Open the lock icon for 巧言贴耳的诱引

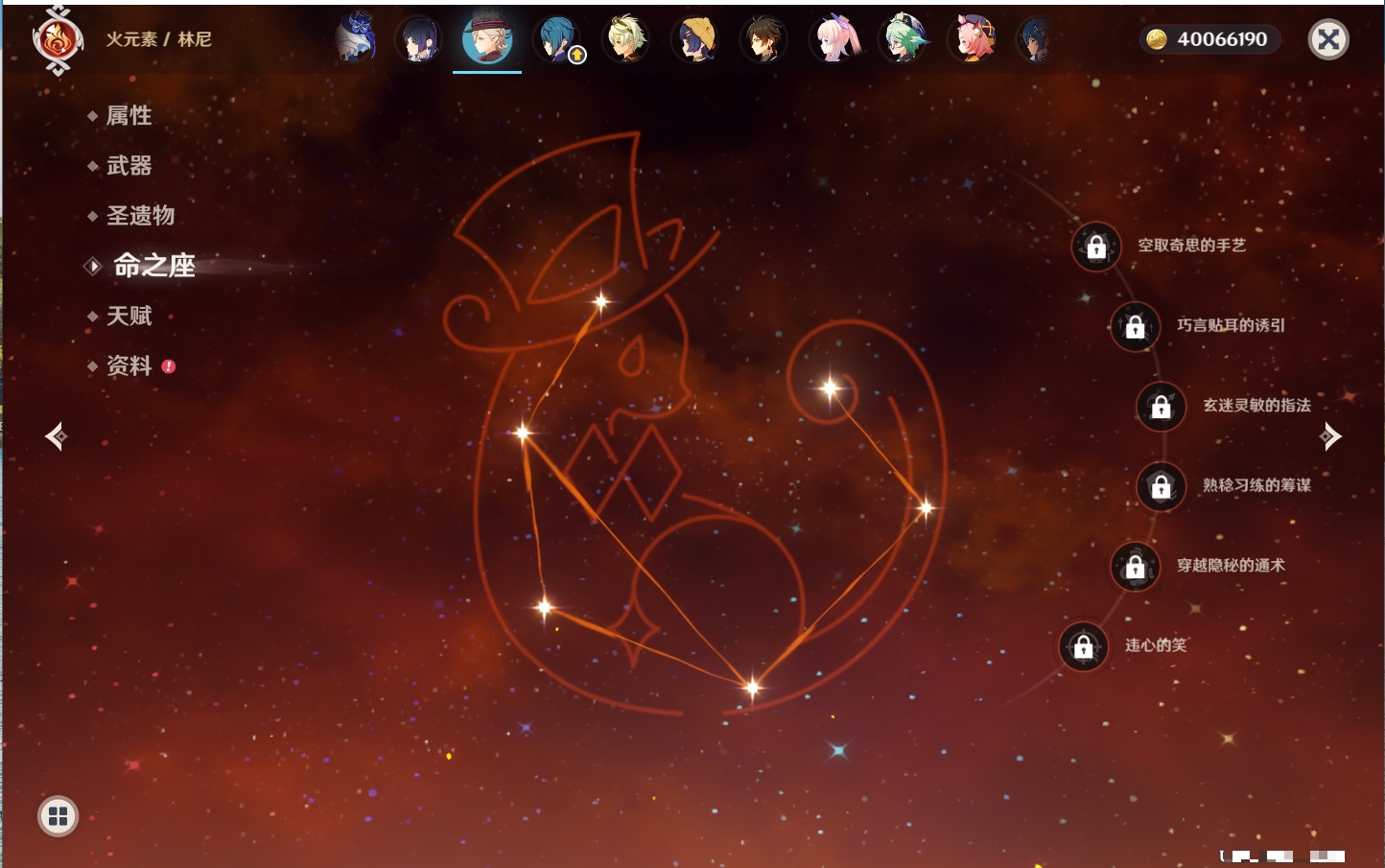1136,326
